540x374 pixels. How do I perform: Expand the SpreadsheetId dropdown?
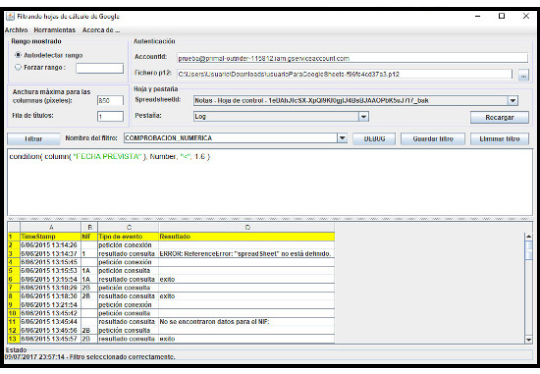coord(513,101)
